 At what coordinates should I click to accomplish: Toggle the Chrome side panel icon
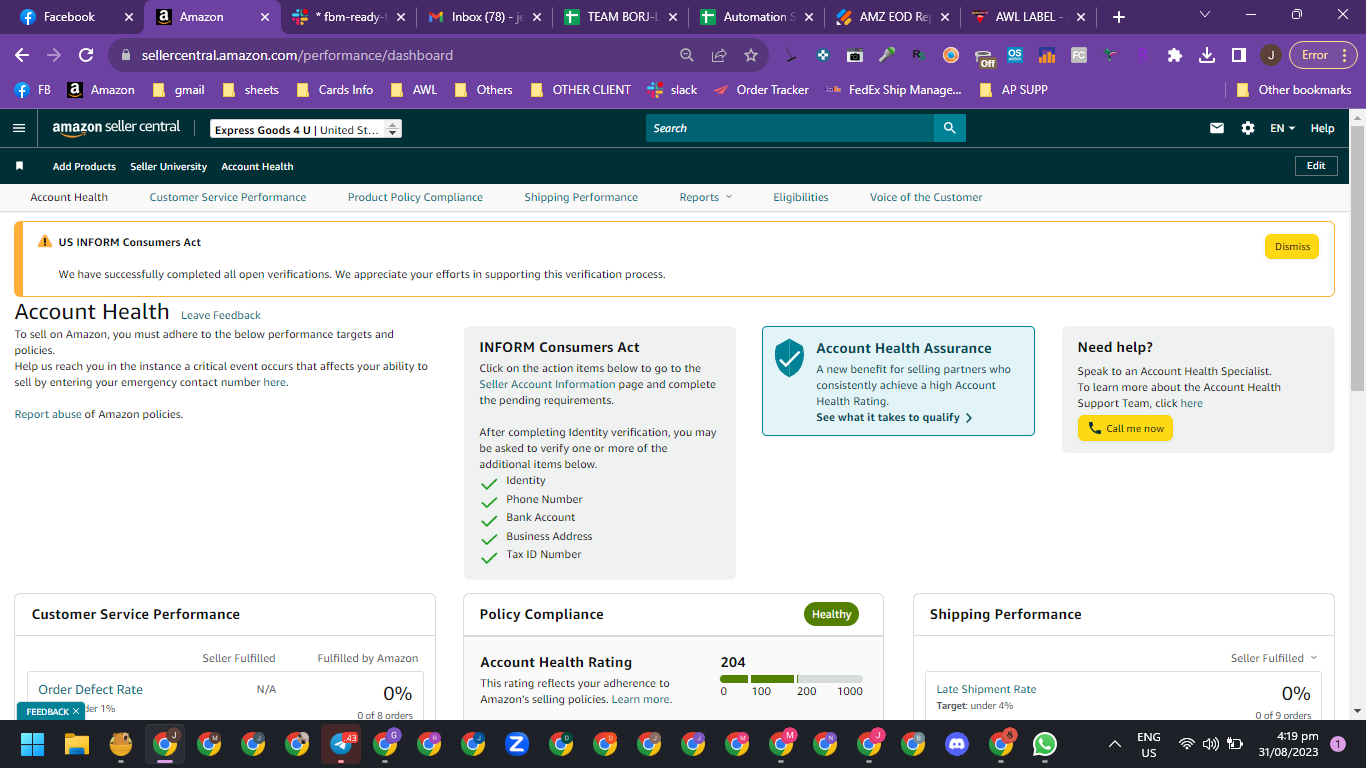pos(1239,55)
